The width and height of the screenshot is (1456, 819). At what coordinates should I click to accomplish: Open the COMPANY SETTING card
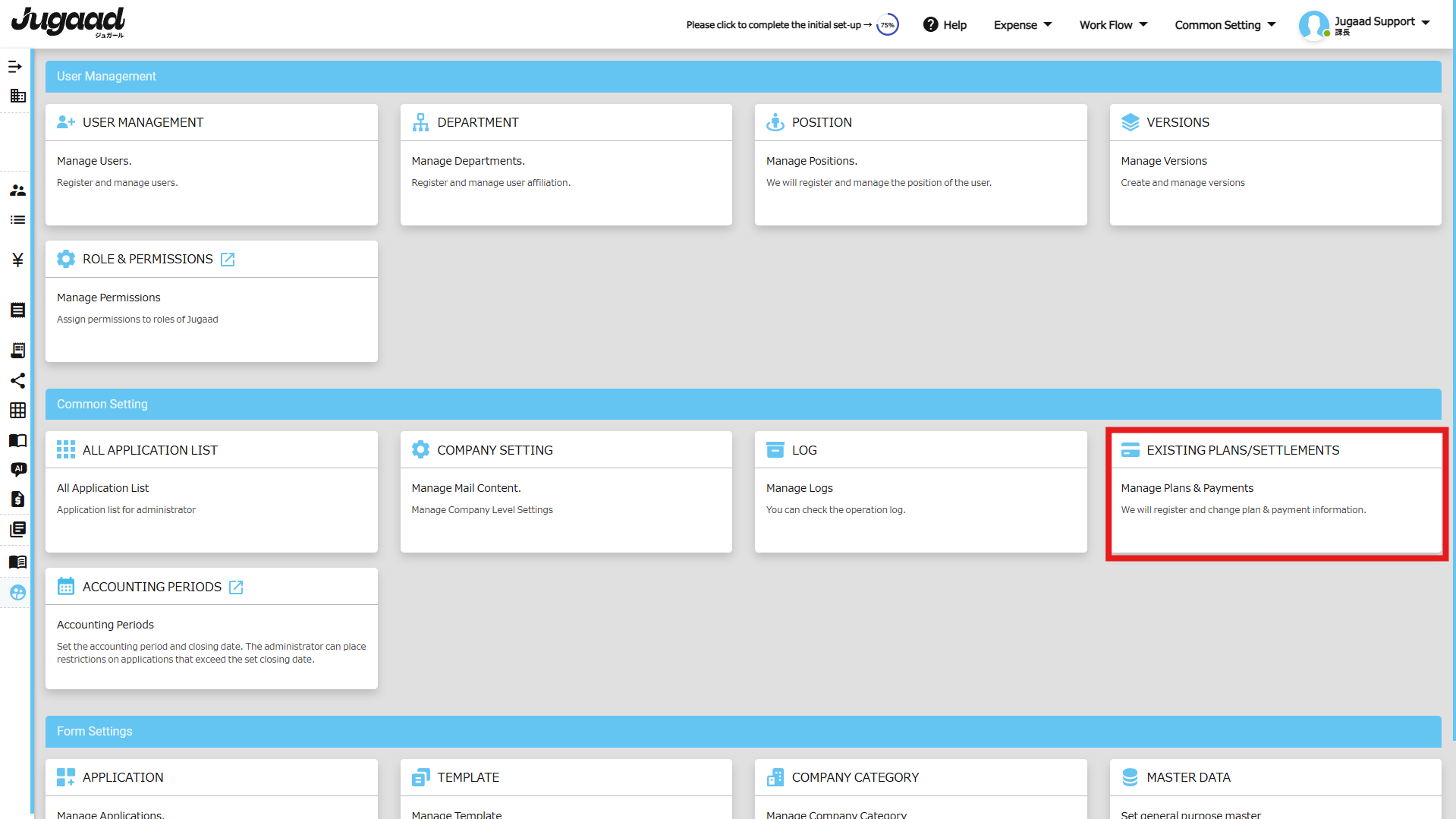(x=566, y=492)
